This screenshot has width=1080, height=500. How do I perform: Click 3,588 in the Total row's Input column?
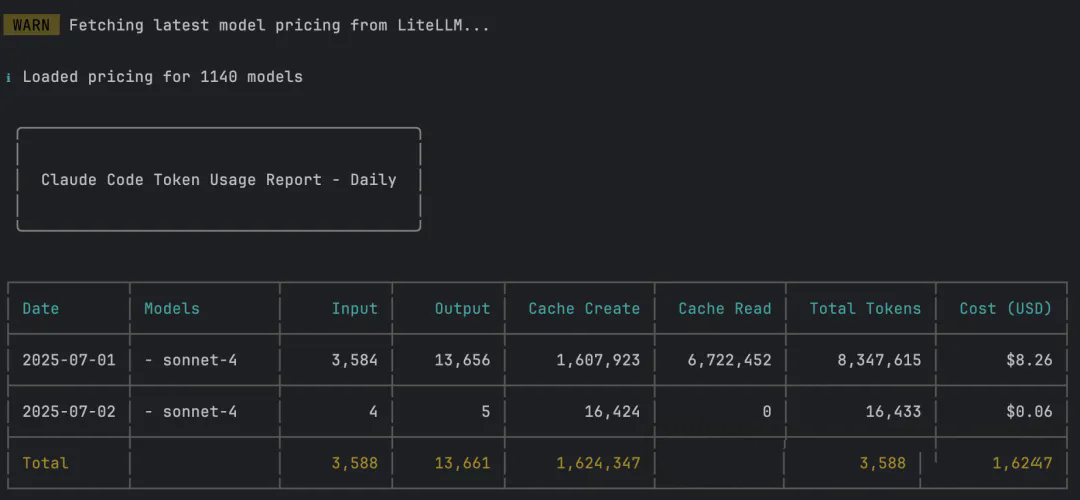[355, 463]
